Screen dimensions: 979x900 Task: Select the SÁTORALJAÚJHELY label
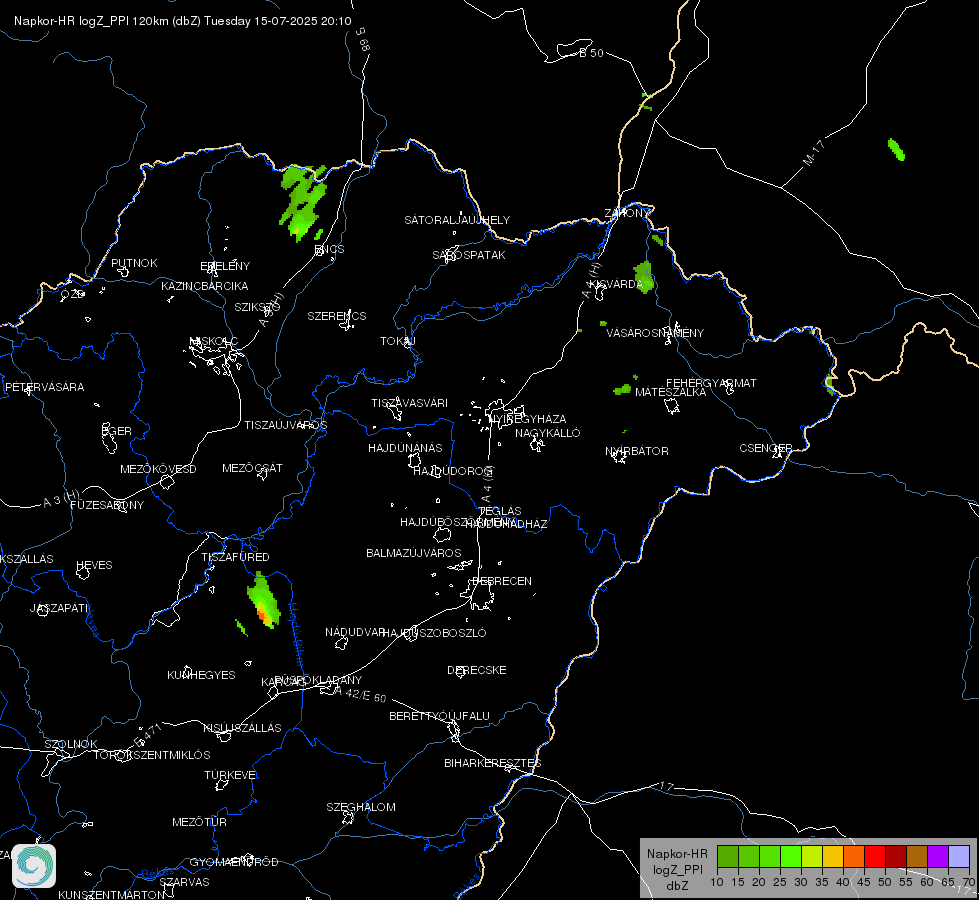point(457,220)
